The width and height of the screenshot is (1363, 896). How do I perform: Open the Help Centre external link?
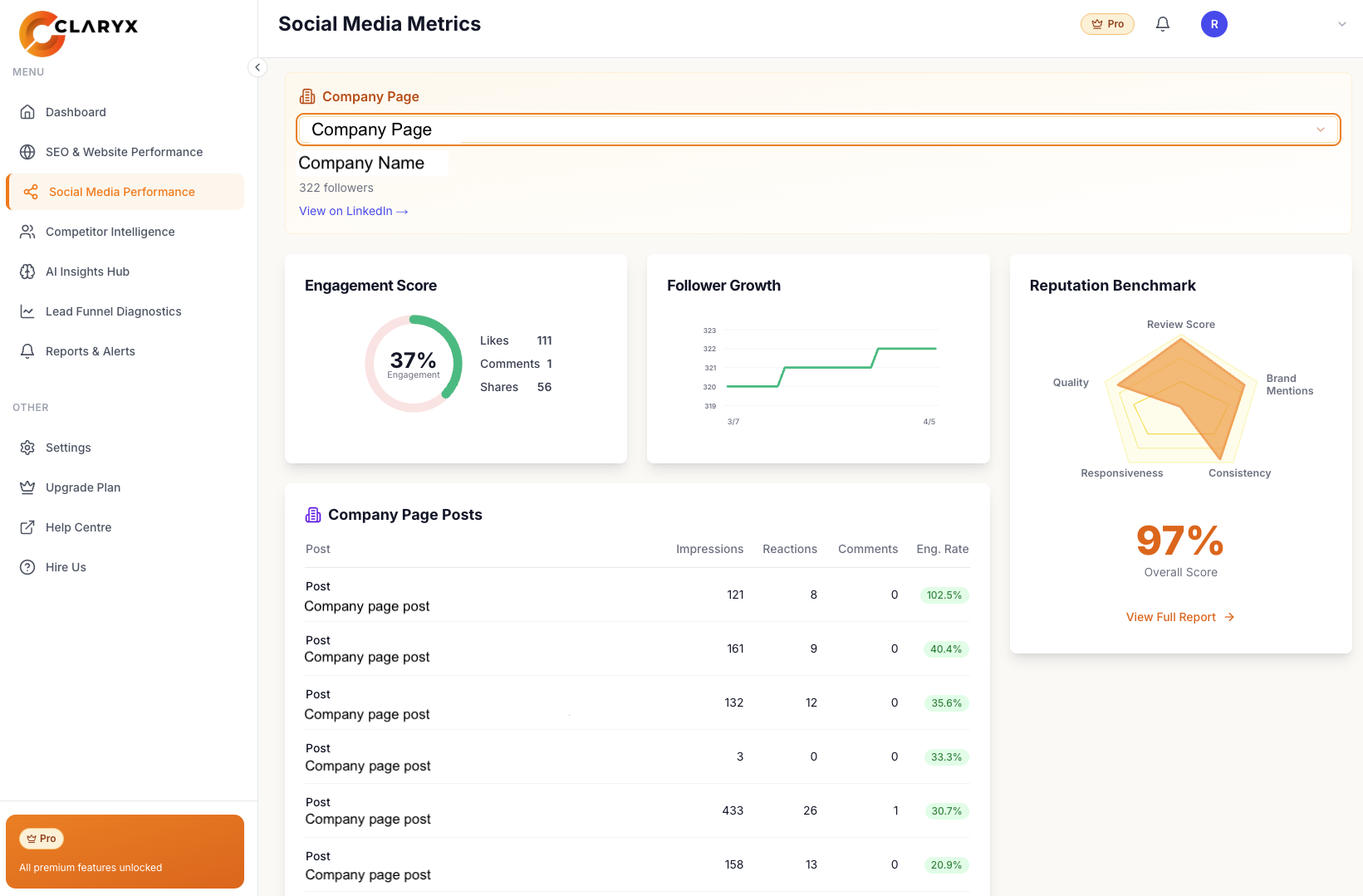click(78, 527)
